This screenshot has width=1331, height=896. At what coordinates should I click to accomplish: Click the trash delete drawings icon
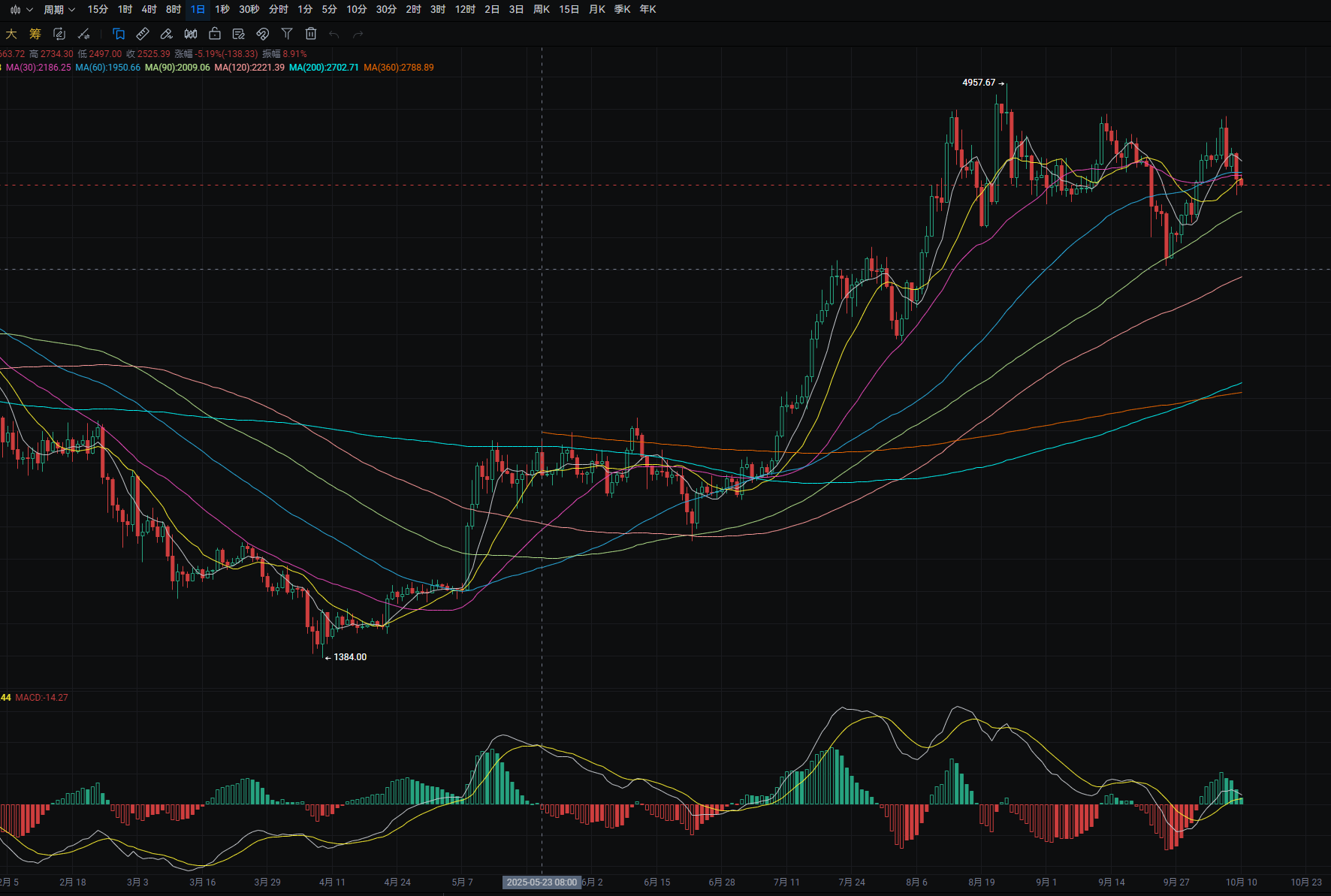click(311, 34)
